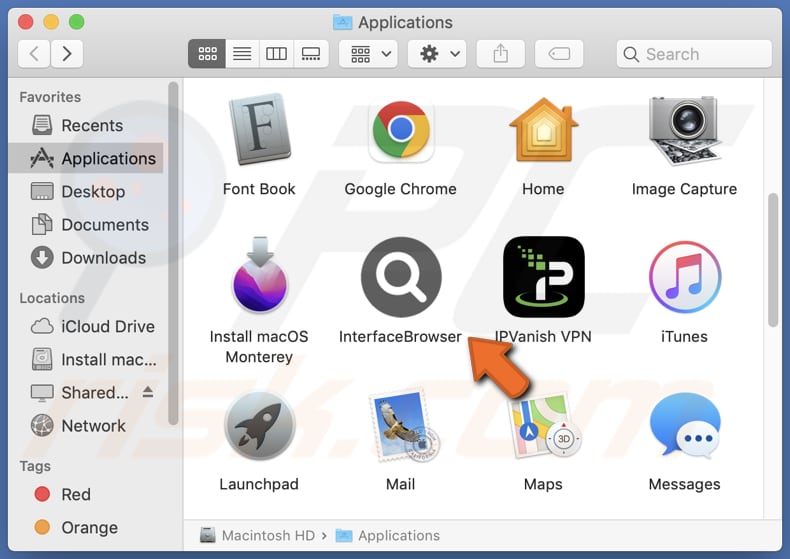Image resolution: width=790 pixels, height=559 pixels.
Task: Select Downloads in the Favorites sidebar
Action: (x=103, y=258)
